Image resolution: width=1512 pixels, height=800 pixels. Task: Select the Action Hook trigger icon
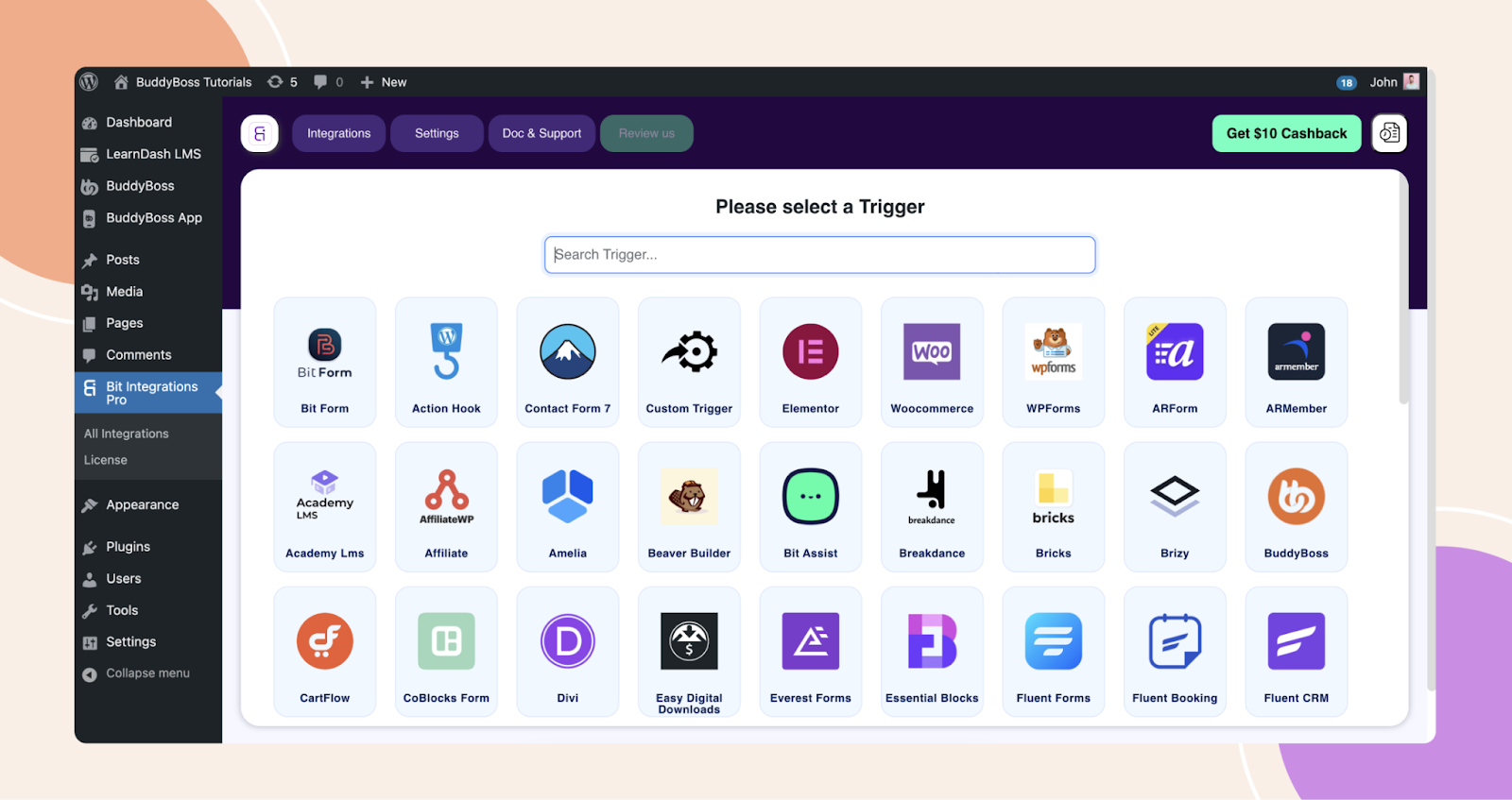tap(446, 351)
